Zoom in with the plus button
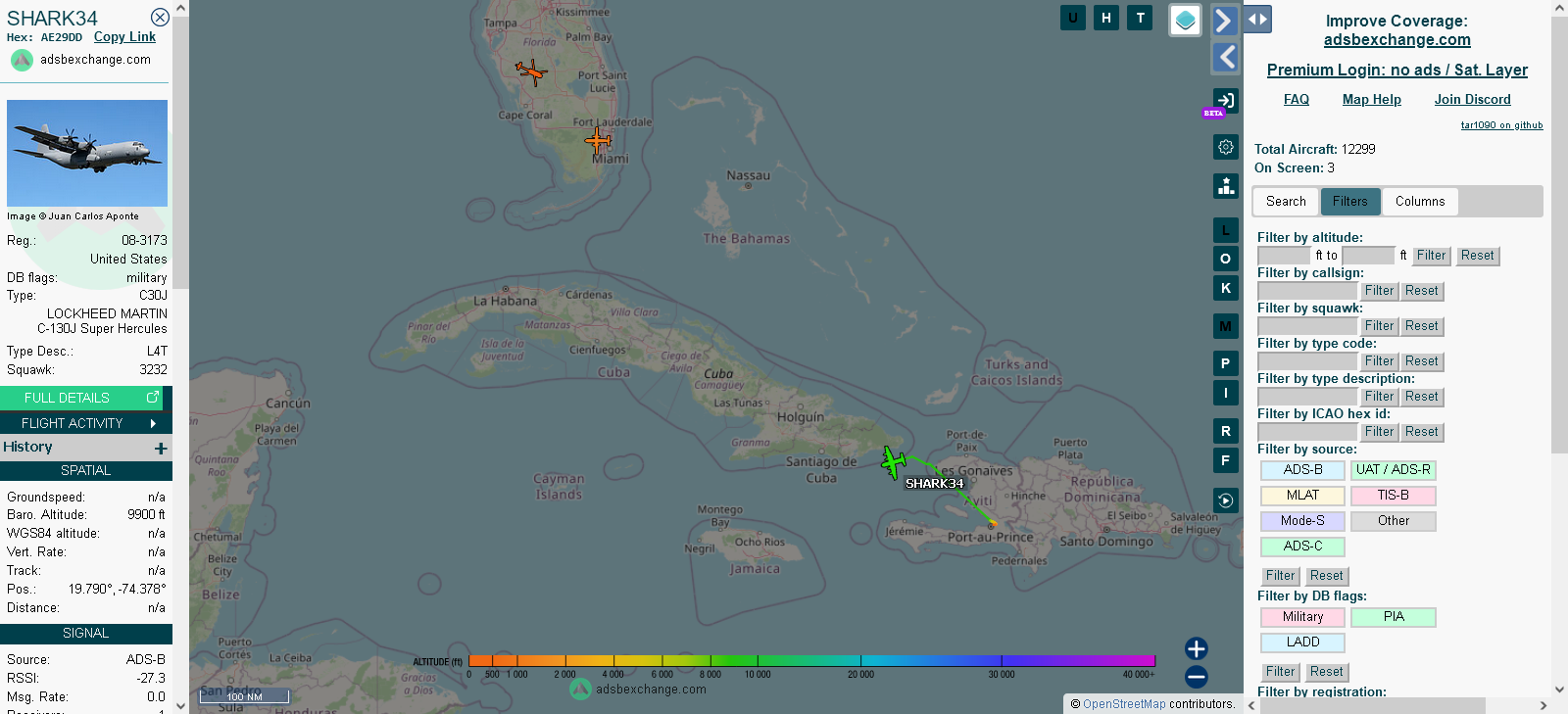 (1197, 648)
